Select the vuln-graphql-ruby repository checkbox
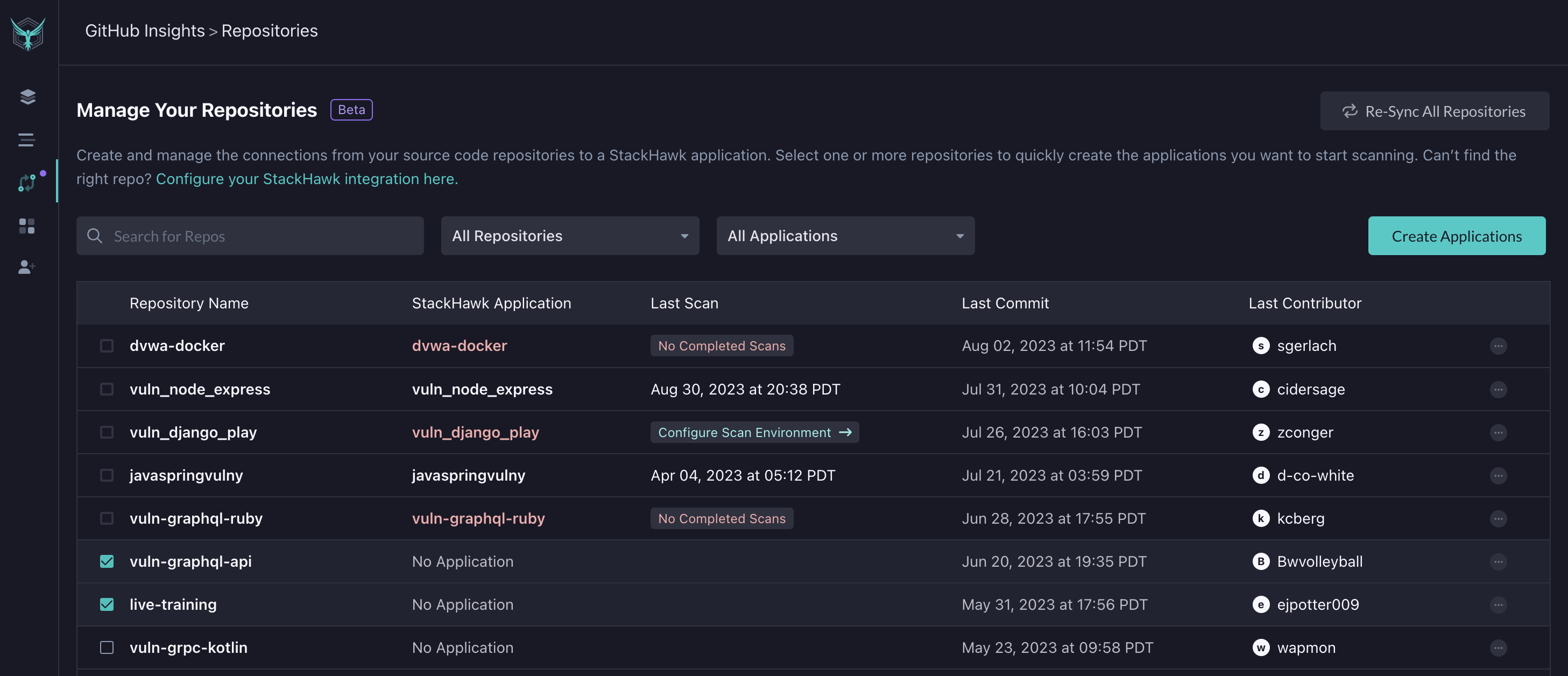 point(107,518)
